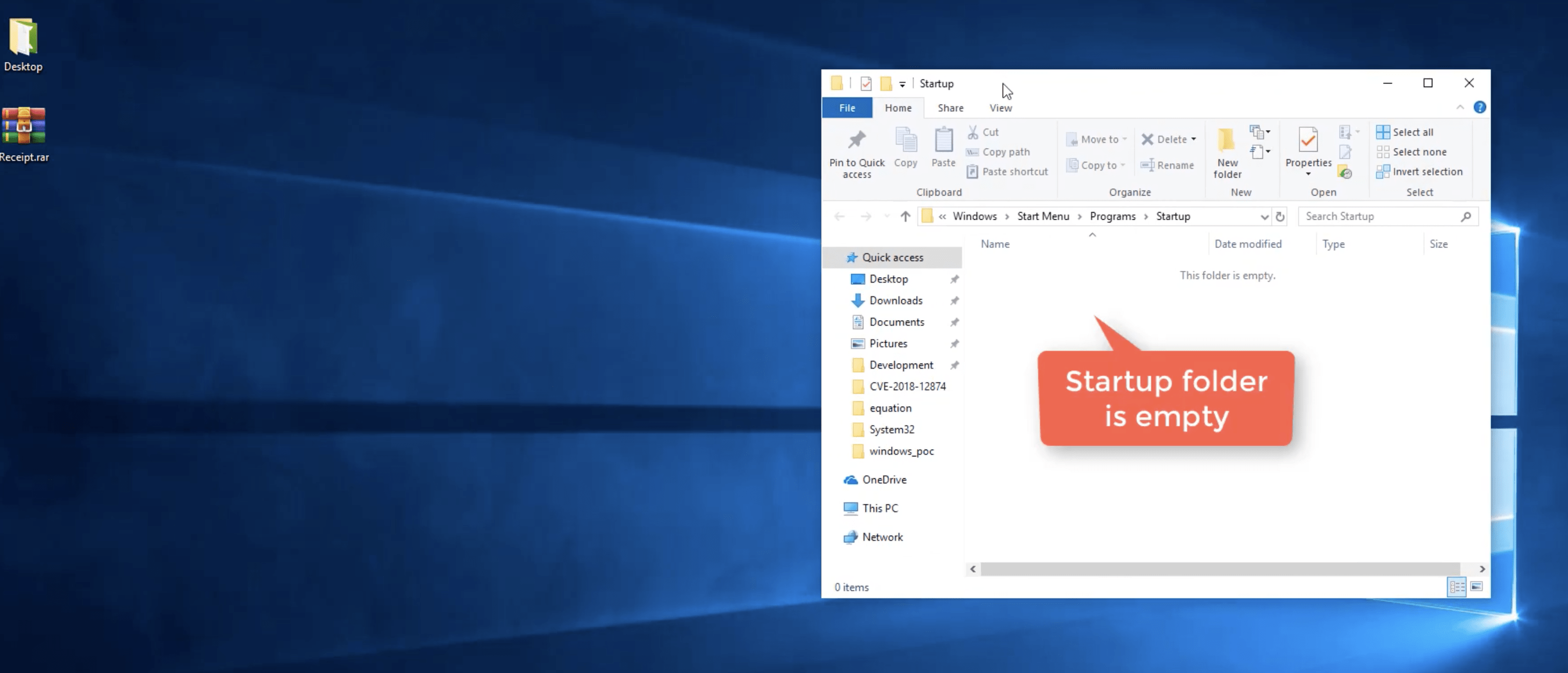Click Select all in ribbon
Screen dimensions: 1568x673
pyautogui.click(x=1405, y=132)
